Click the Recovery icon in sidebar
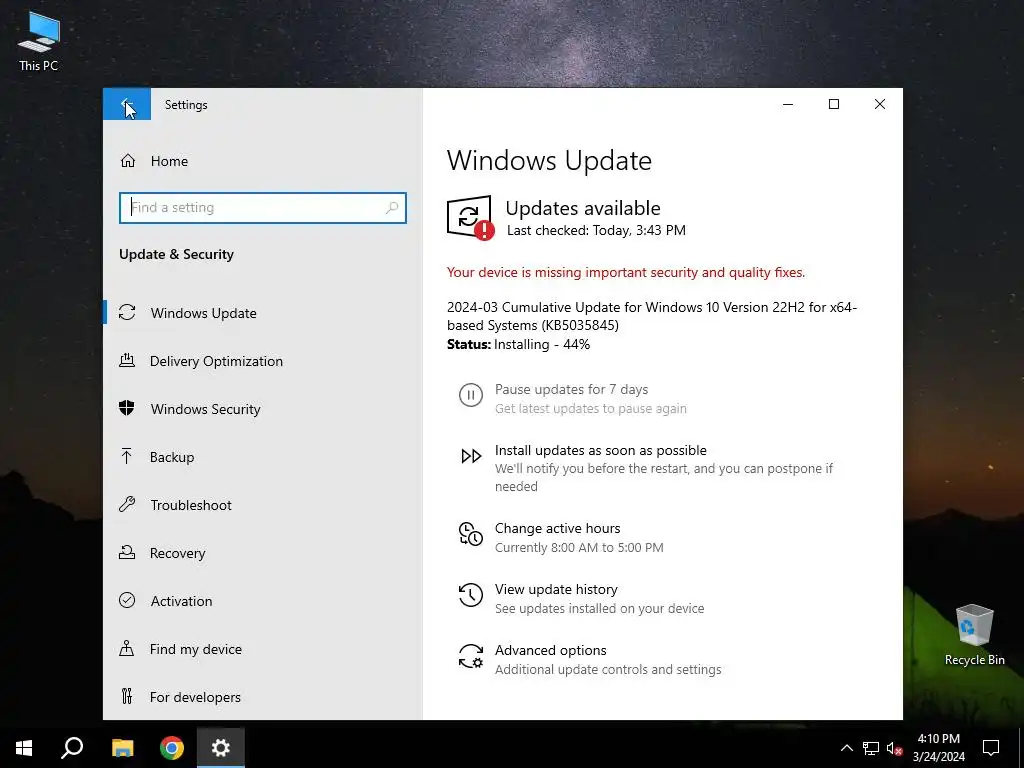The image size is (1024, 768). coord(127,552)
